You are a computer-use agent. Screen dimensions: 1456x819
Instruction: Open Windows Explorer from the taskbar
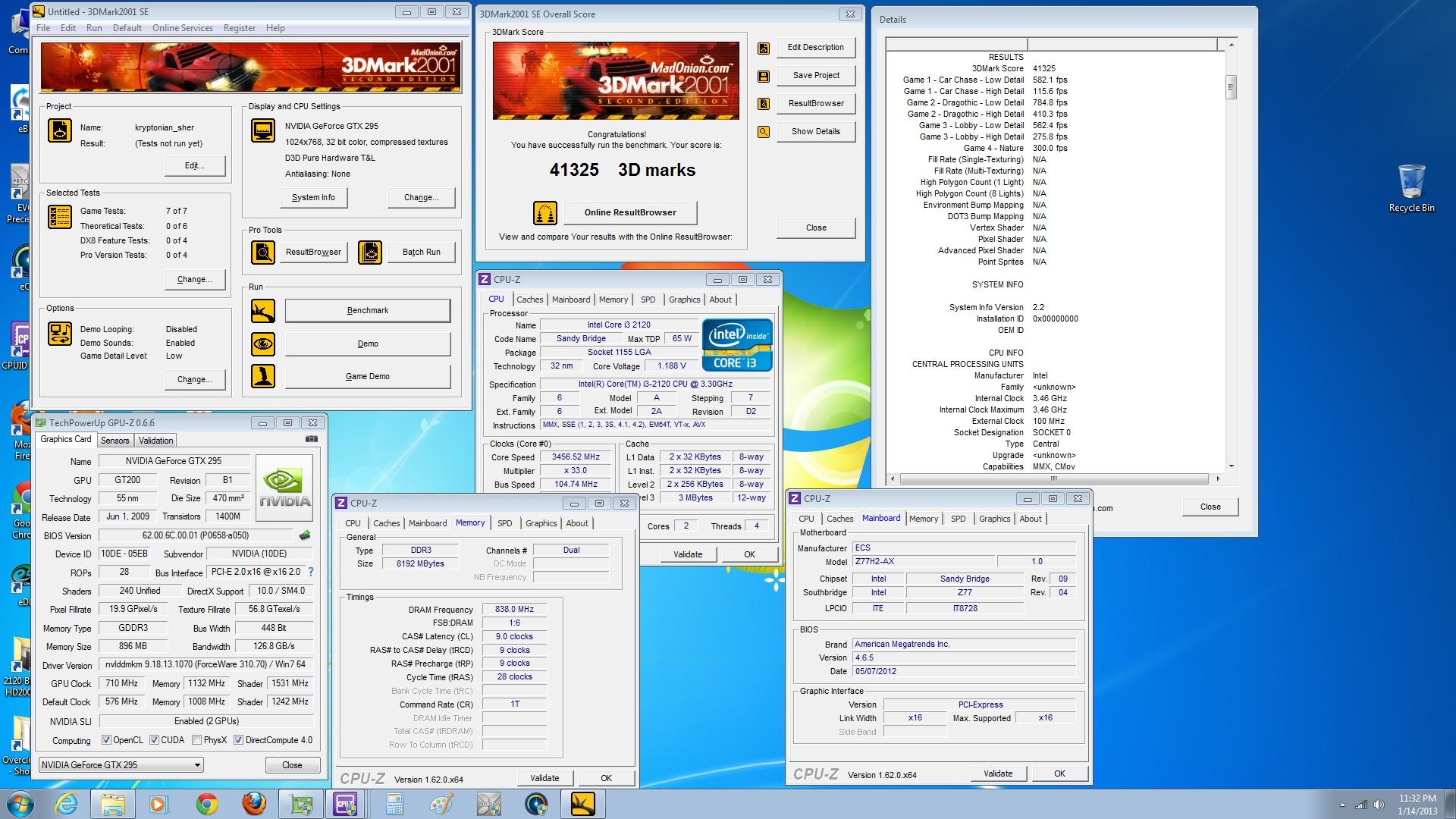[112, 804]
